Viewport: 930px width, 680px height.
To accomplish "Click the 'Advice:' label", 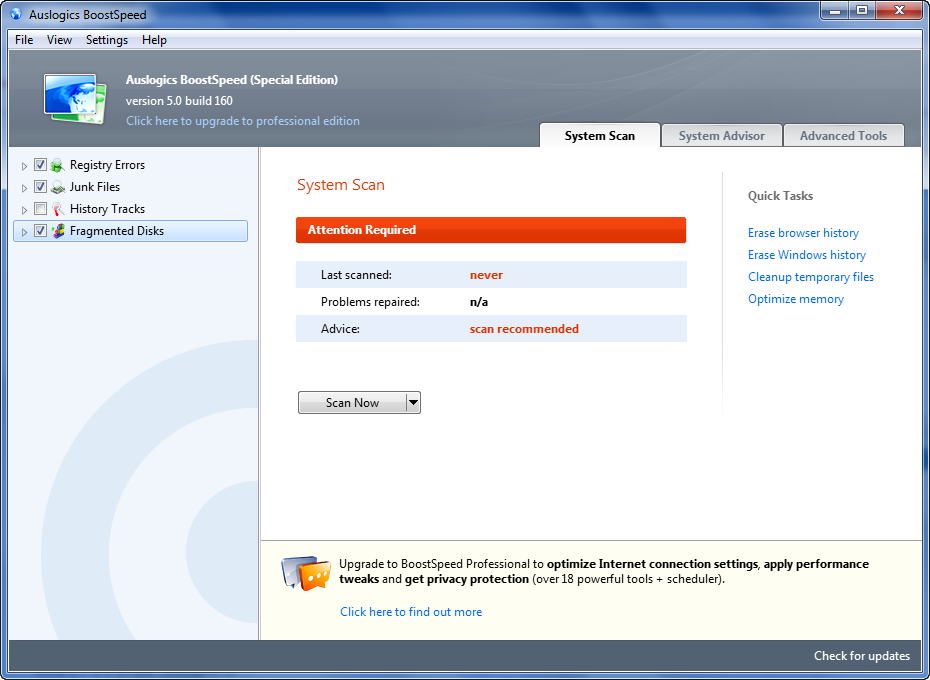I will (x=340, y=329).
